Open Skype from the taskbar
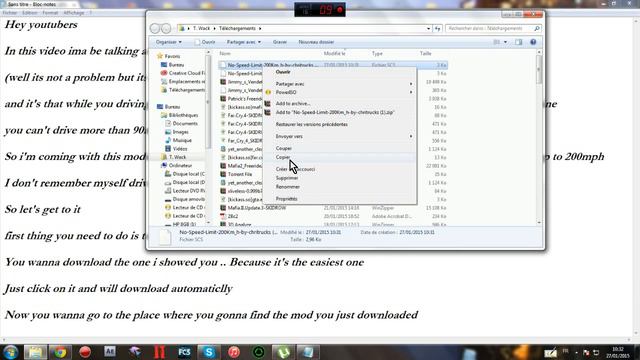Screen dimensions: 640x360 coord(209,352)
